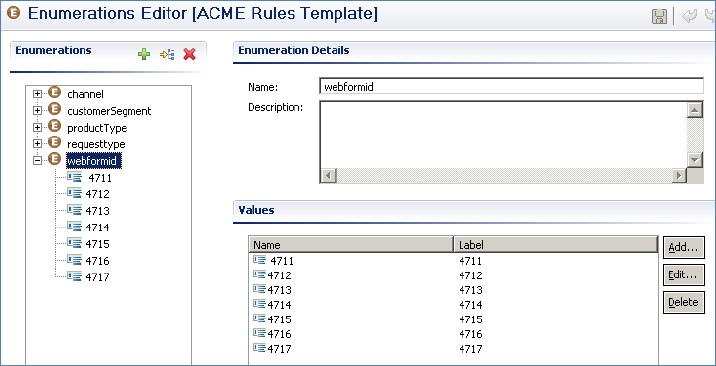The image size is (716, 366).
Task: Click the value icon beside tree item 4711
Action: (x=74, y=177)
